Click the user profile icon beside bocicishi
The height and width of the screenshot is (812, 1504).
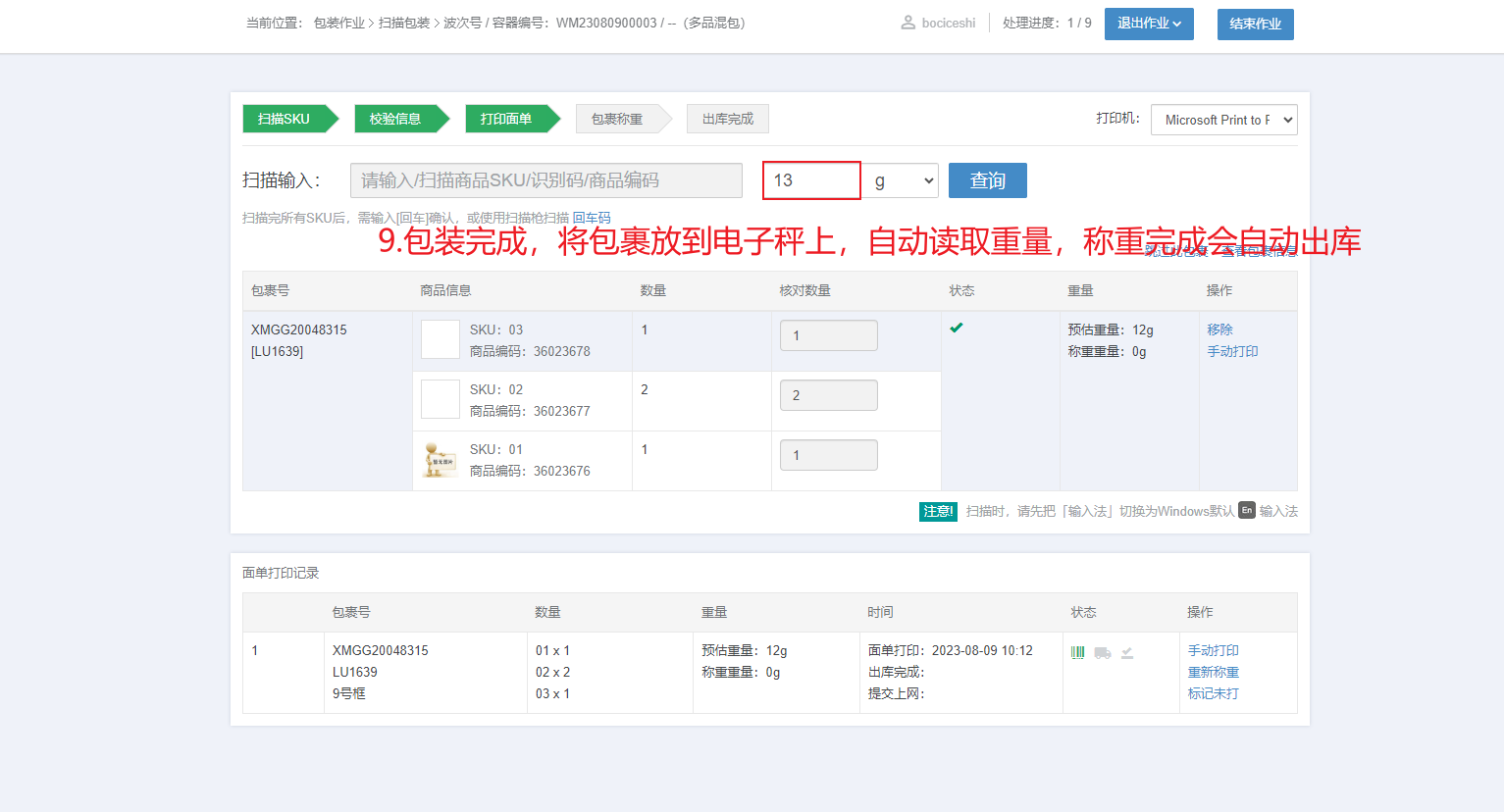click(908, 23)
